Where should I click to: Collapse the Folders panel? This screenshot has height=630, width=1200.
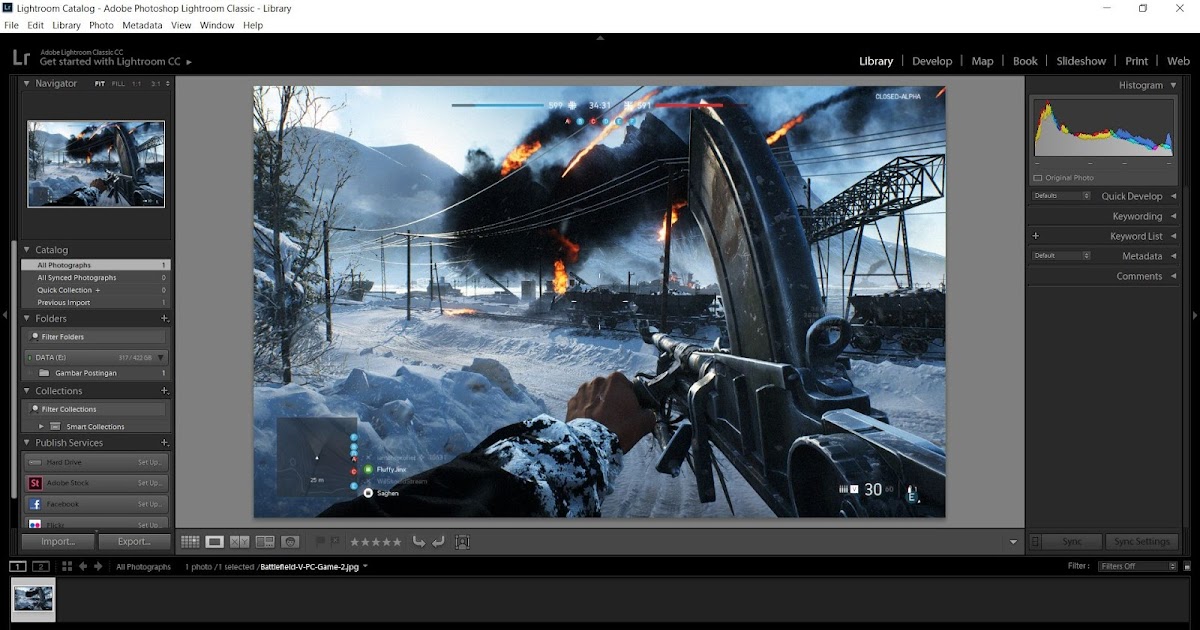coord(27,319)
